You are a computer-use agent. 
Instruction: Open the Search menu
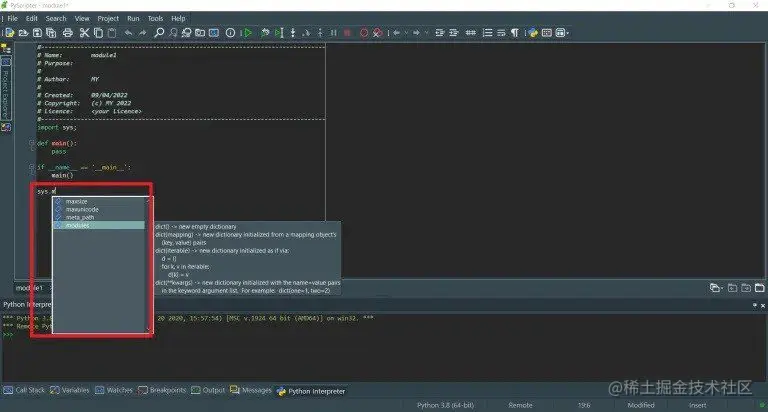[56, 19]
